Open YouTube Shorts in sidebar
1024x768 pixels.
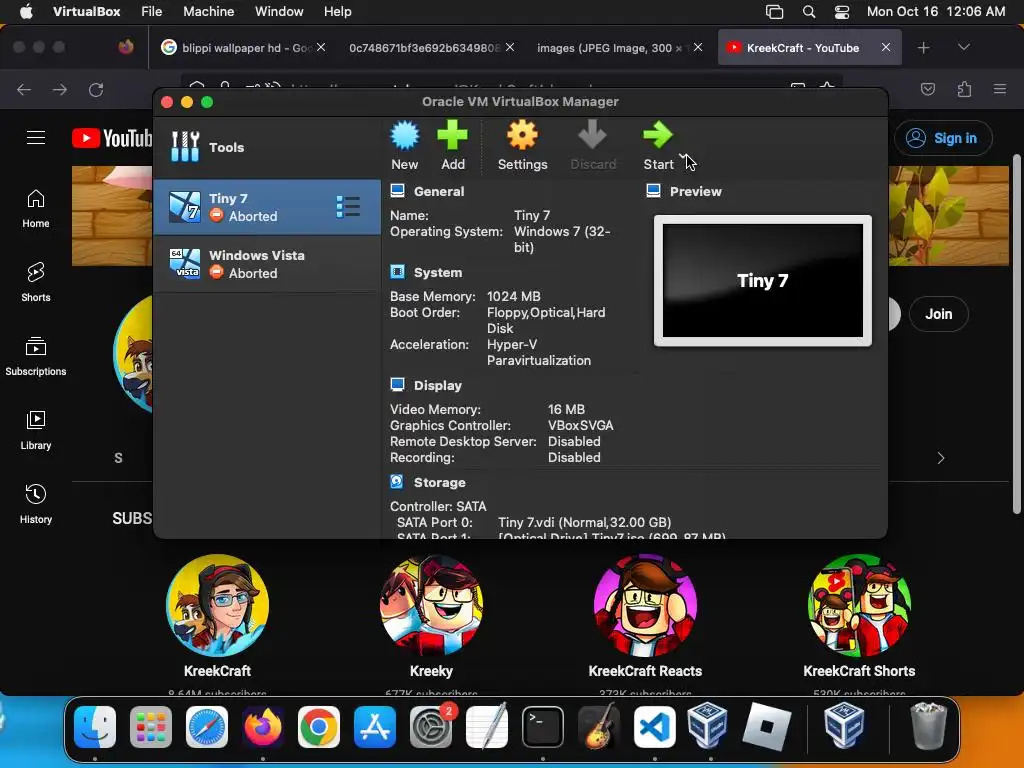coord(36,283)
